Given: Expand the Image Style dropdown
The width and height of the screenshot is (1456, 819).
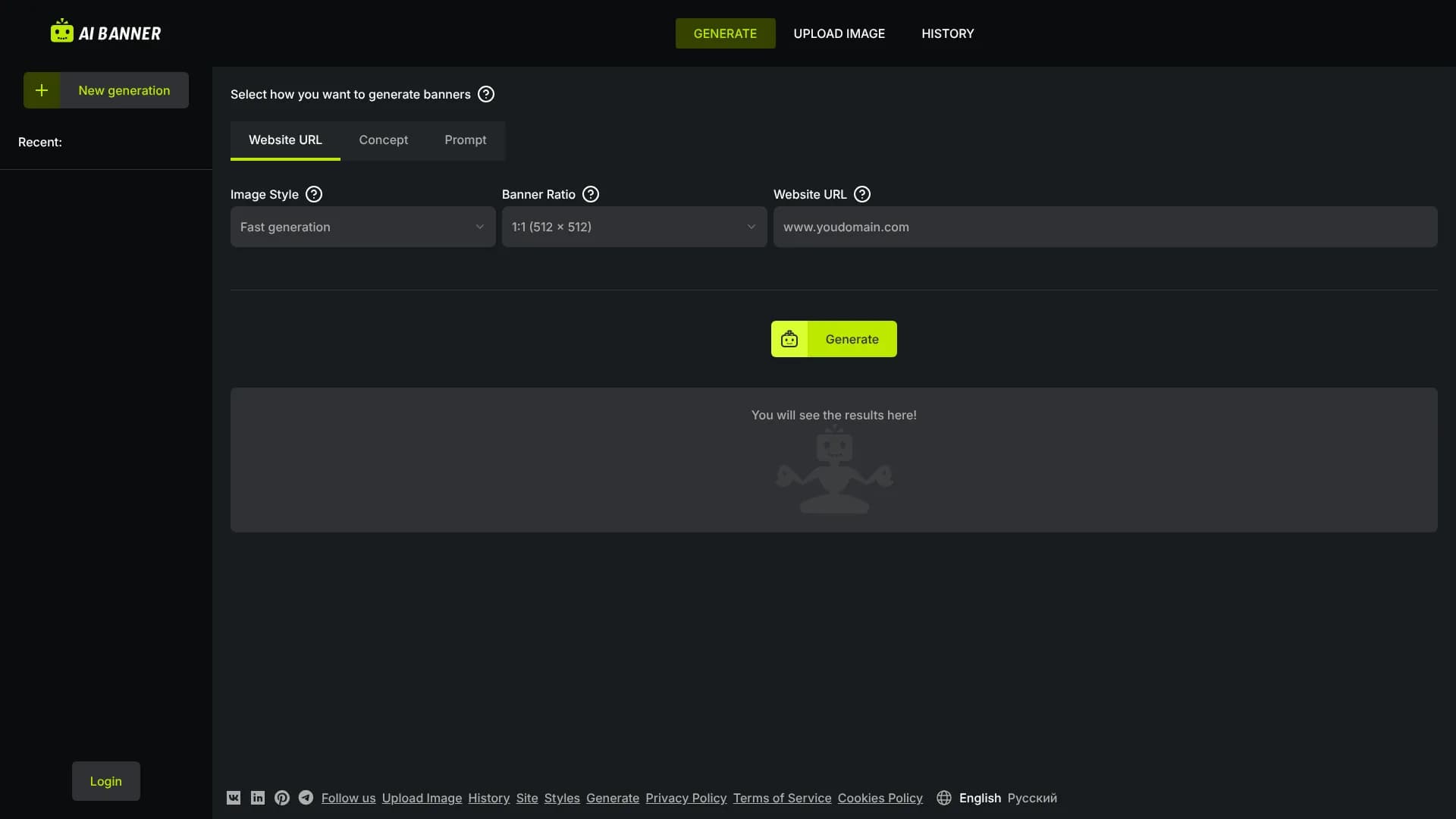Looking at the screenshot, I should pos(362,227).
